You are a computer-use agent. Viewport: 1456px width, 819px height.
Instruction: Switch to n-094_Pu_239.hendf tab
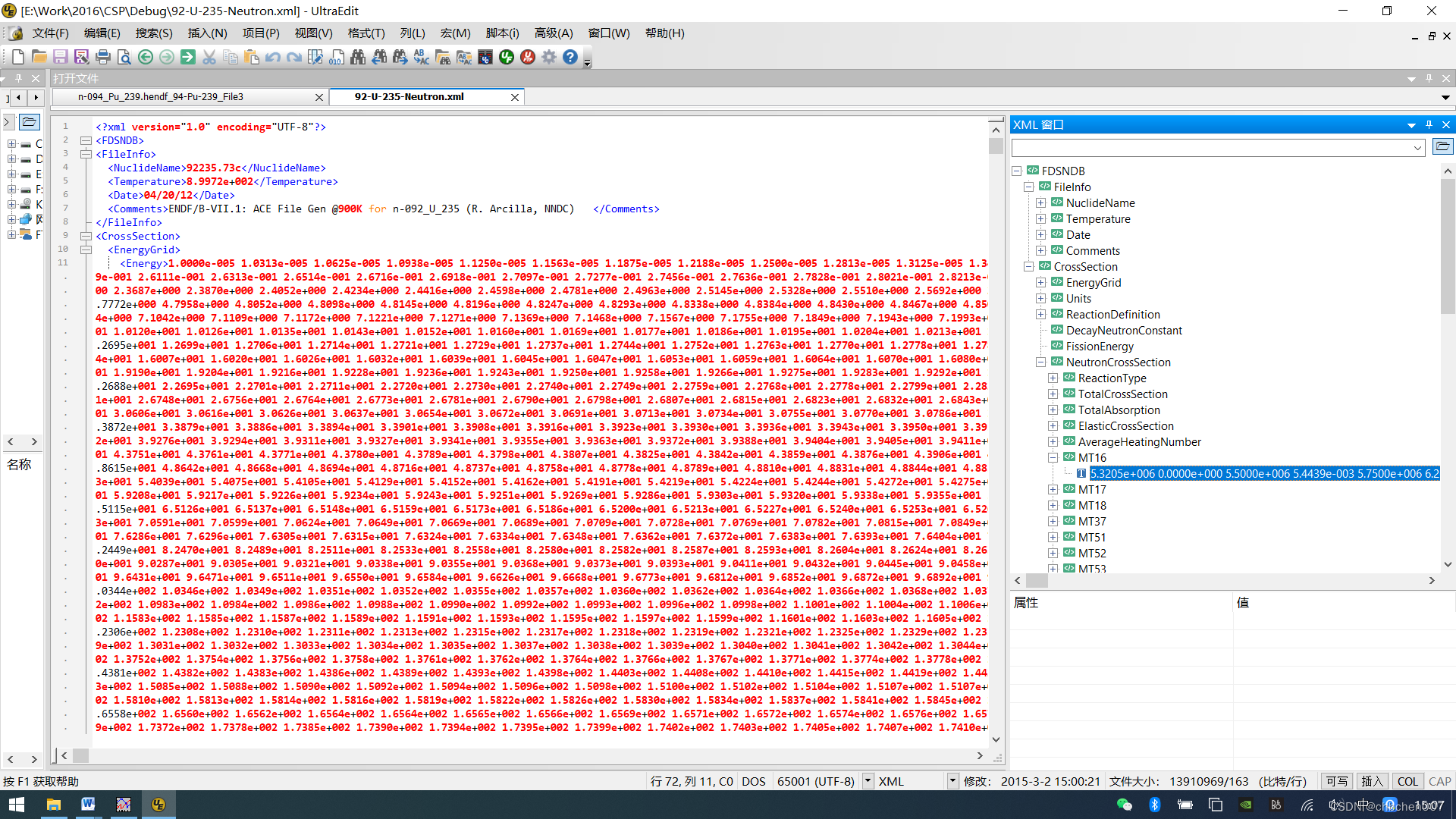[161, 97]
